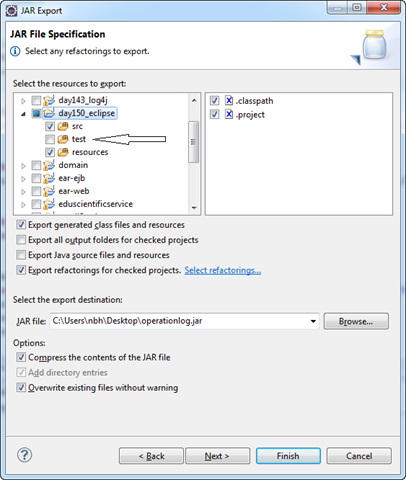
Task: Toggle Export generated class files and resources
Action: tap(21, 225)
